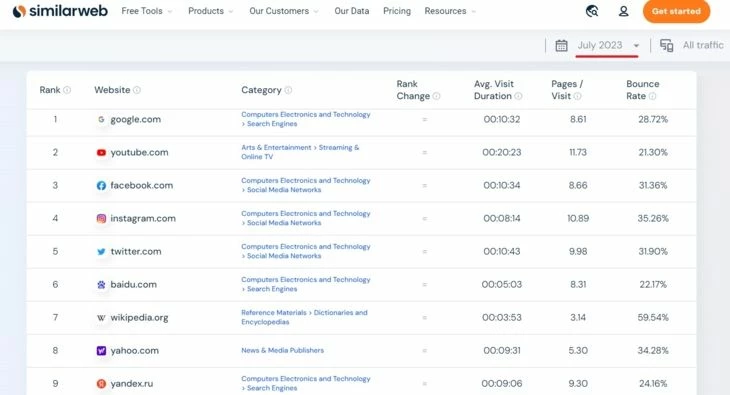
Task: Go to Our Data menu item
Action: [351, 11]
